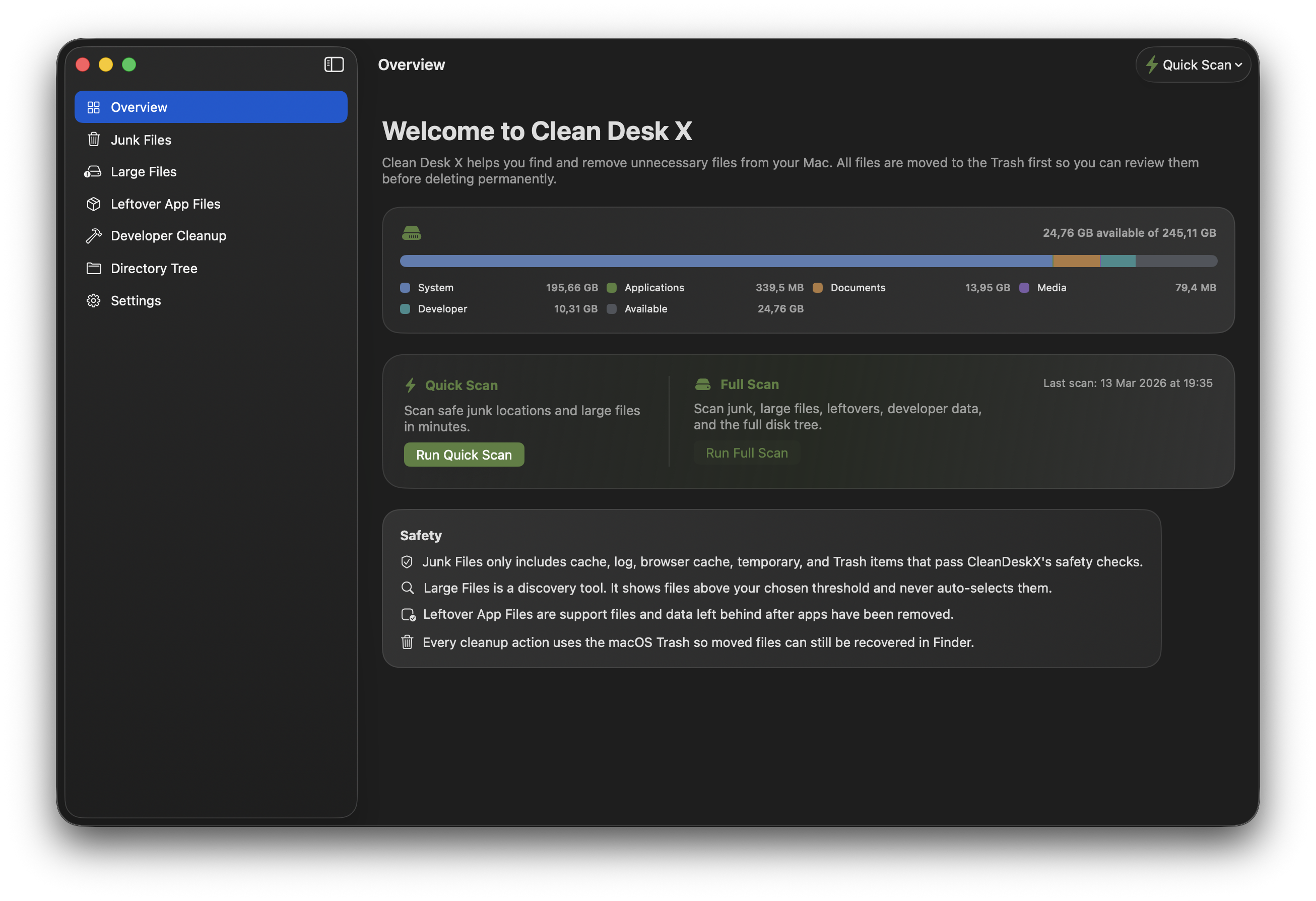Click the 'Full Scan' card heading text

(749, 384)
